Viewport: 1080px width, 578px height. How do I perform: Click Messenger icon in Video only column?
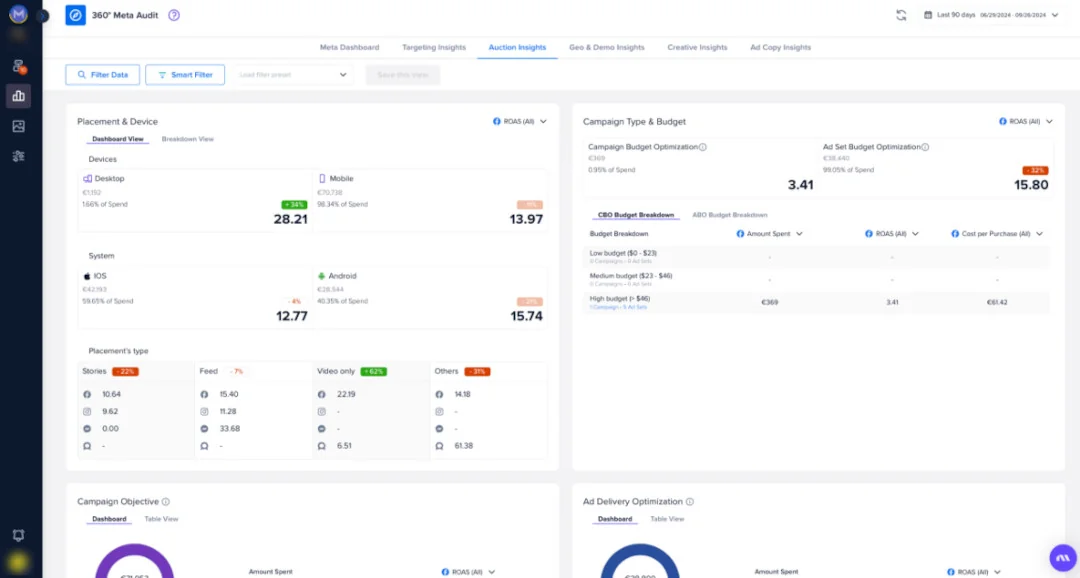click(x=322, y=429)
